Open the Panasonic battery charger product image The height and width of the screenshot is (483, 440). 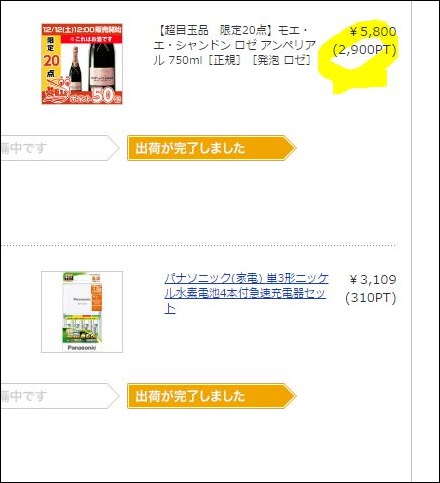82,312
